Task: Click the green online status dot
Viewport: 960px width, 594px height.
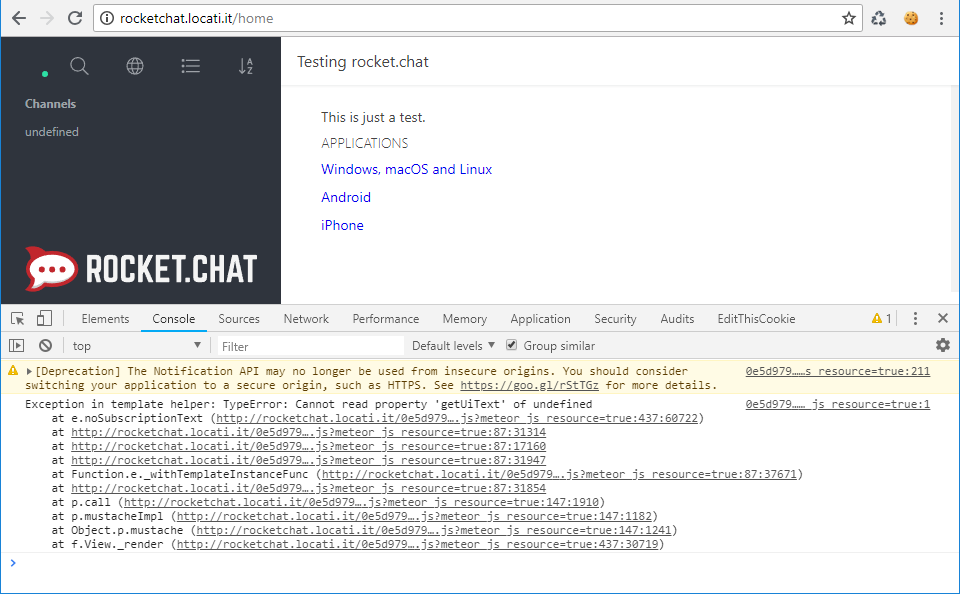Action: [x=45, y=74]
